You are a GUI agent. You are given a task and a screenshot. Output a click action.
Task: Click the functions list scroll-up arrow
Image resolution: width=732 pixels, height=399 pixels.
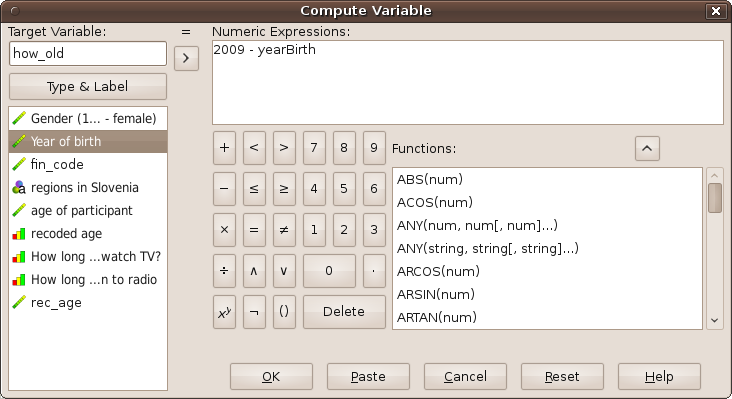[715, 176]
